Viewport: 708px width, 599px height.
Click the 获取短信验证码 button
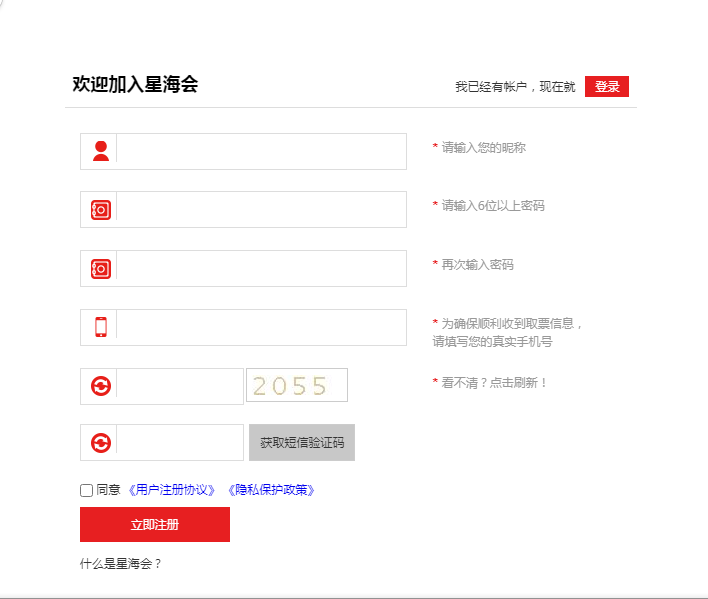tap(302, 442)
